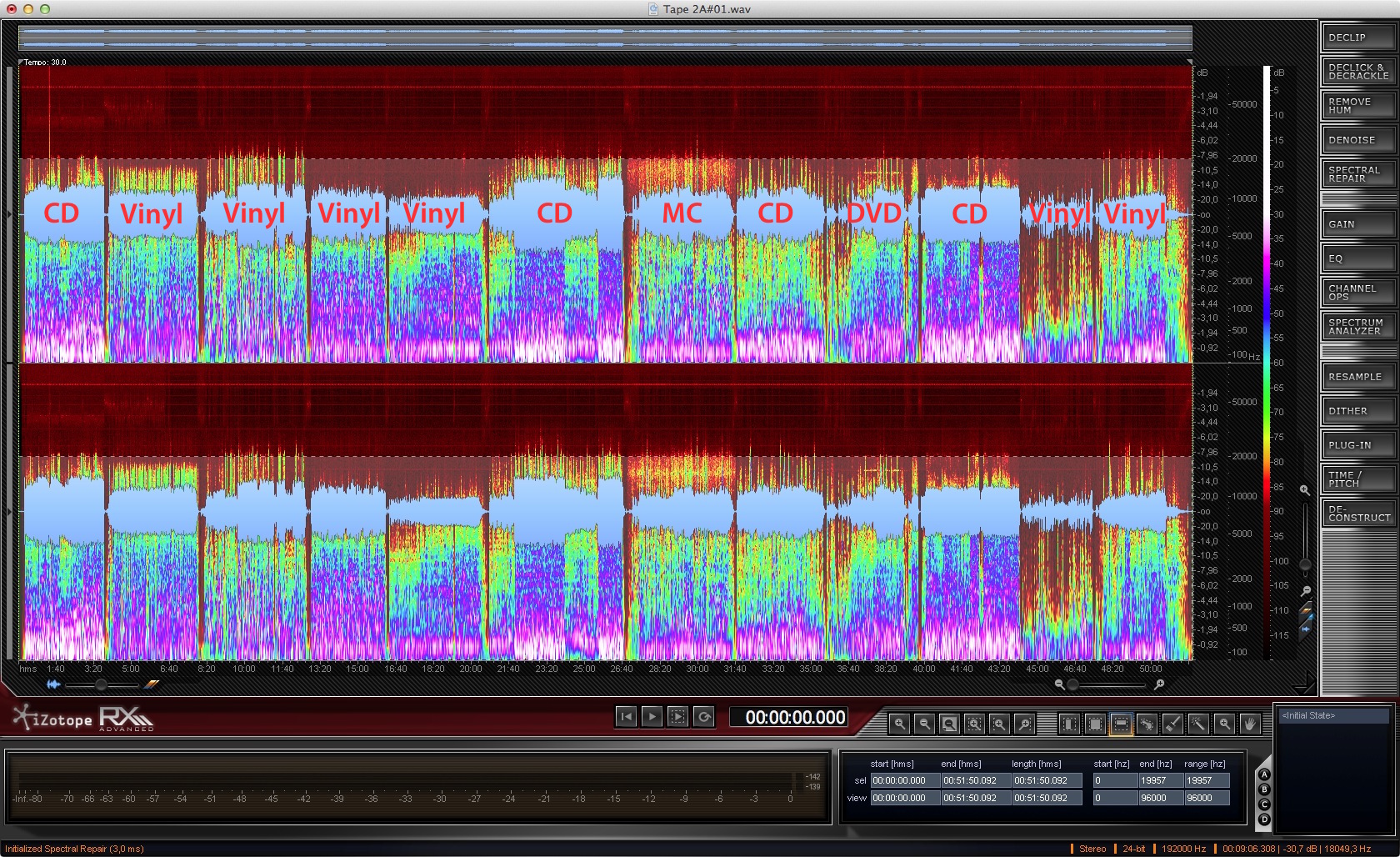Select the frequency selection tool
The height and width of the screenshot is (857, 1400).
[1121, 724]
